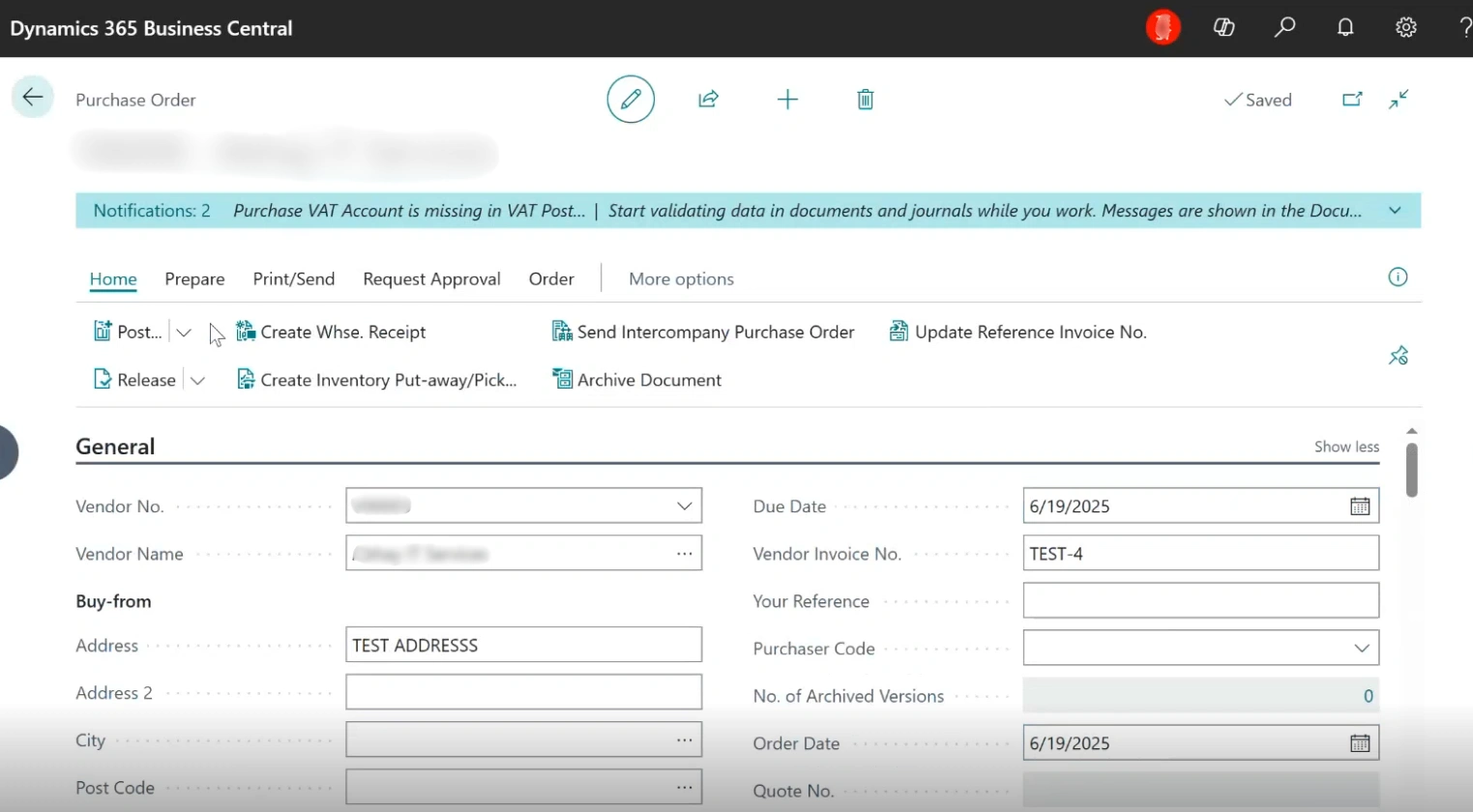The width and height of the screenshot is (1473, 812).
Task: Click the Due Date field
Action: [1200, 506]
